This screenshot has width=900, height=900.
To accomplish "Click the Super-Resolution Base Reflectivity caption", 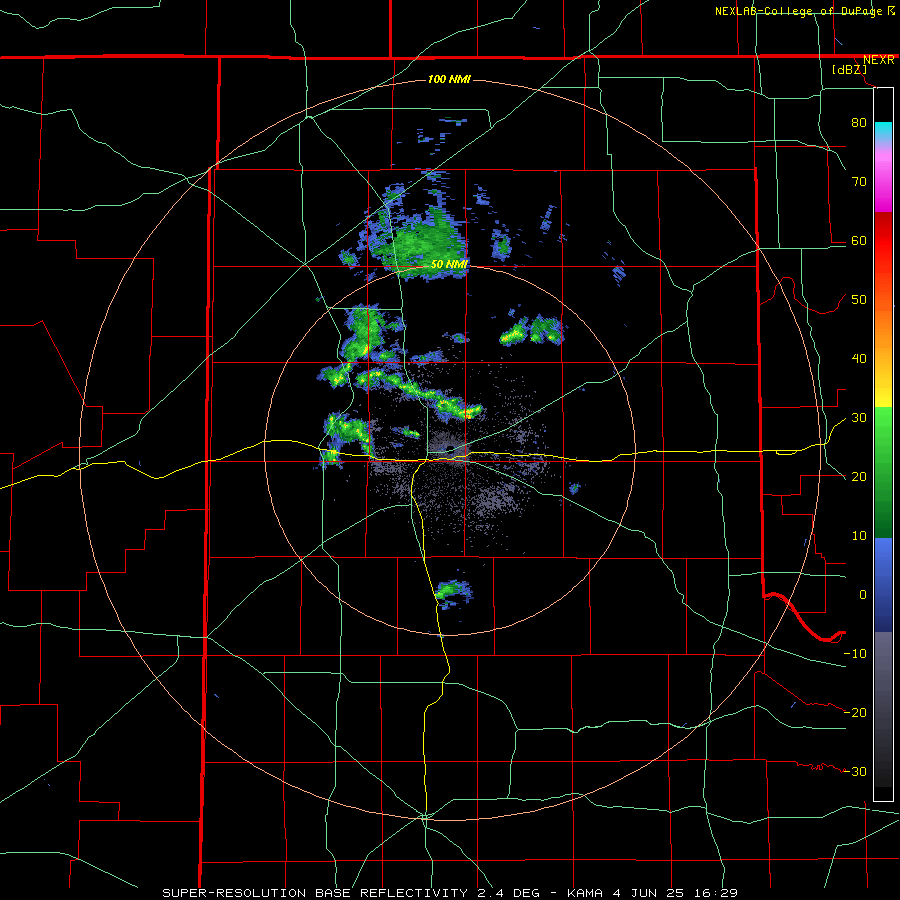I will pos(449,893).
